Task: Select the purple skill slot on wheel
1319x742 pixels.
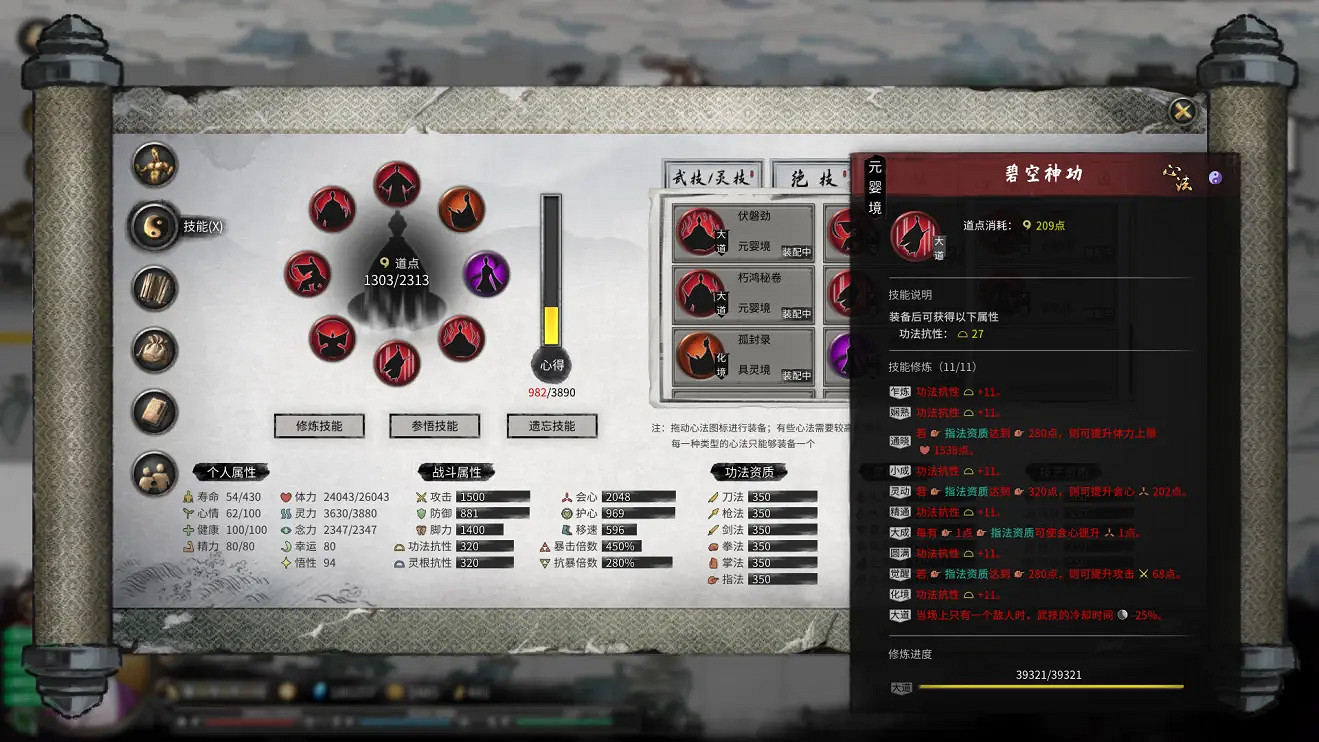Action: point(486,273)
